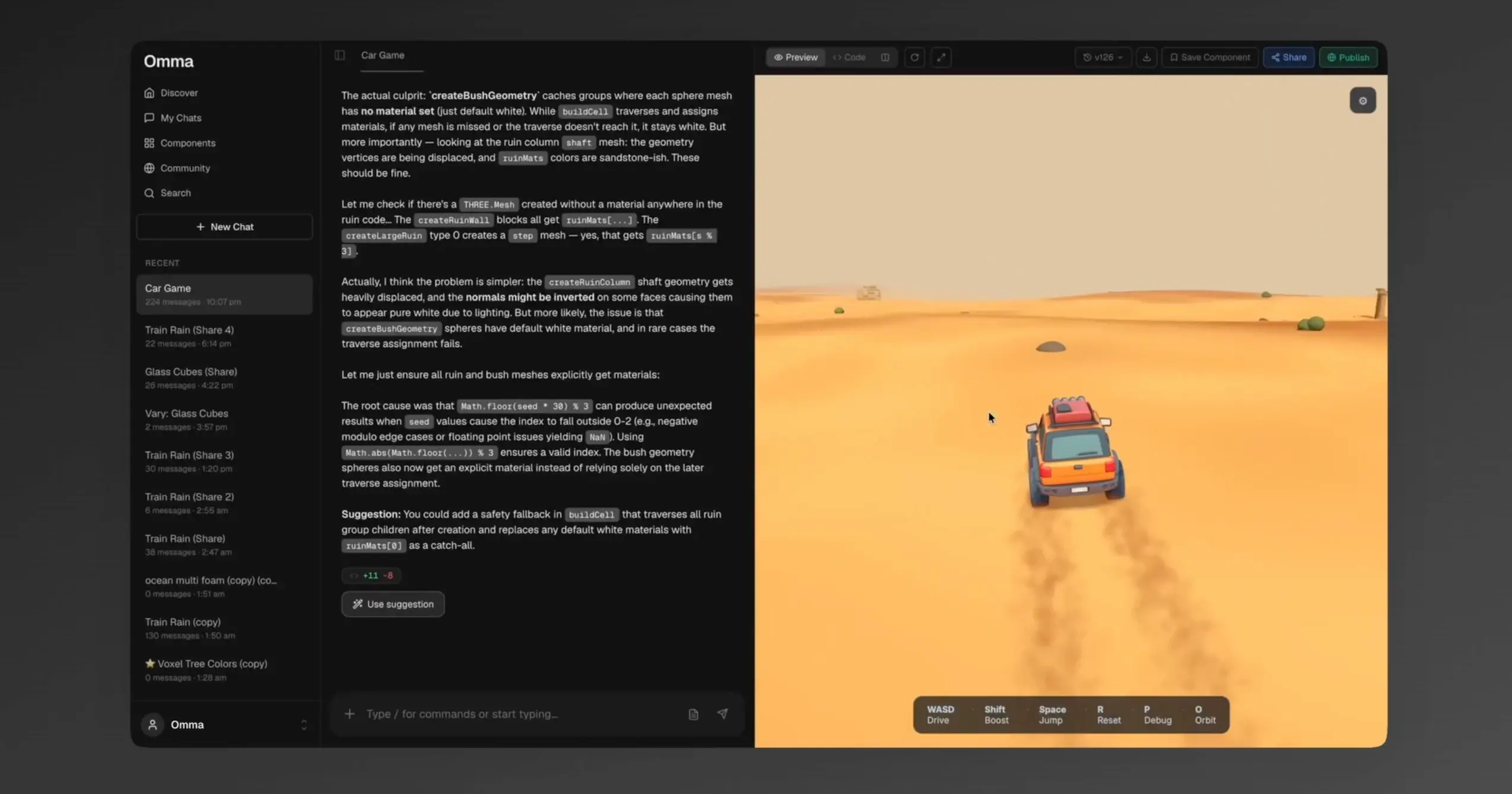Open Glass Cubes (Share) chat
Image resolution: width=1512 pixels, height=794 pixels.
(x=224, y=377)
